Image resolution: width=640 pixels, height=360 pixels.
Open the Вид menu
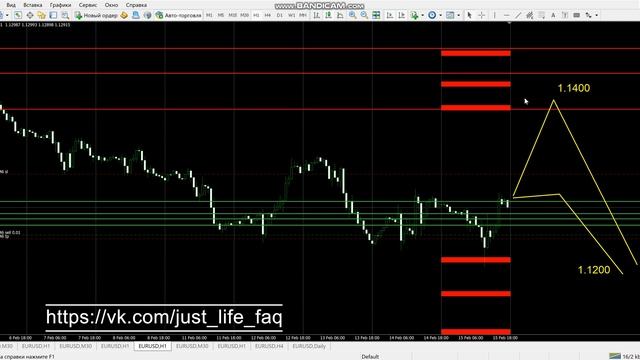11,5
